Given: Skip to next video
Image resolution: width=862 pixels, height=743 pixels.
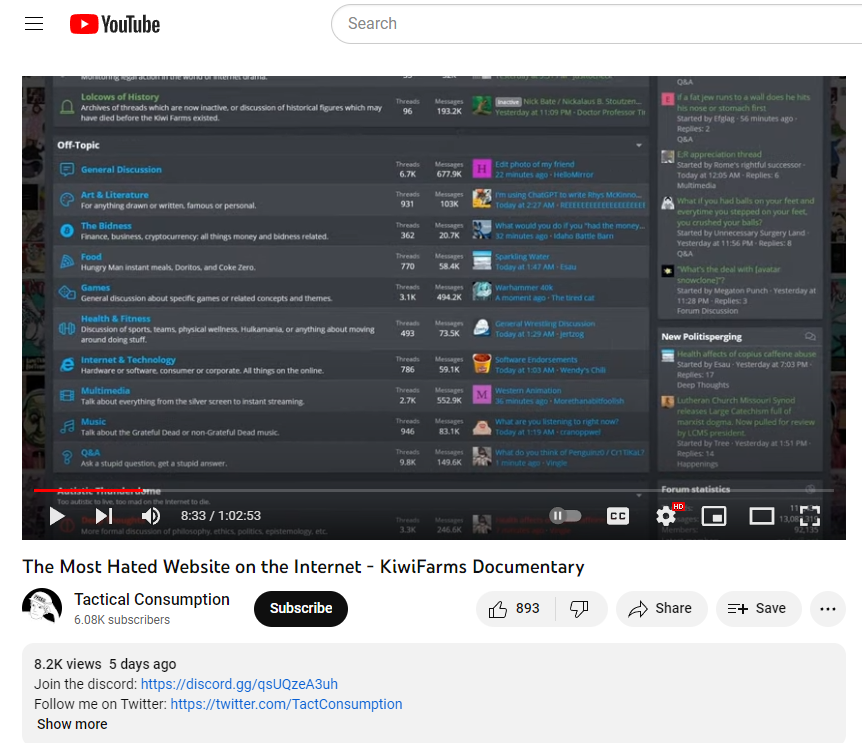Looking at the screenshot, I should [103, 516].
